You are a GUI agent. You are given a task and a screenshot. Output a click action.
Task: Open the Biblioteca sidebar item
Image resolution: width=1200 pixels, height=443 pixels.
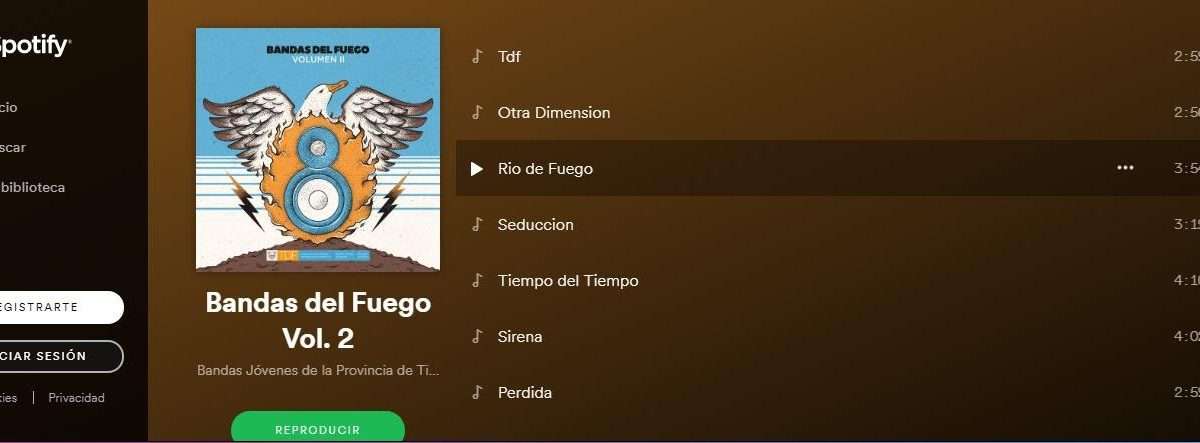(x=32, y=187)
